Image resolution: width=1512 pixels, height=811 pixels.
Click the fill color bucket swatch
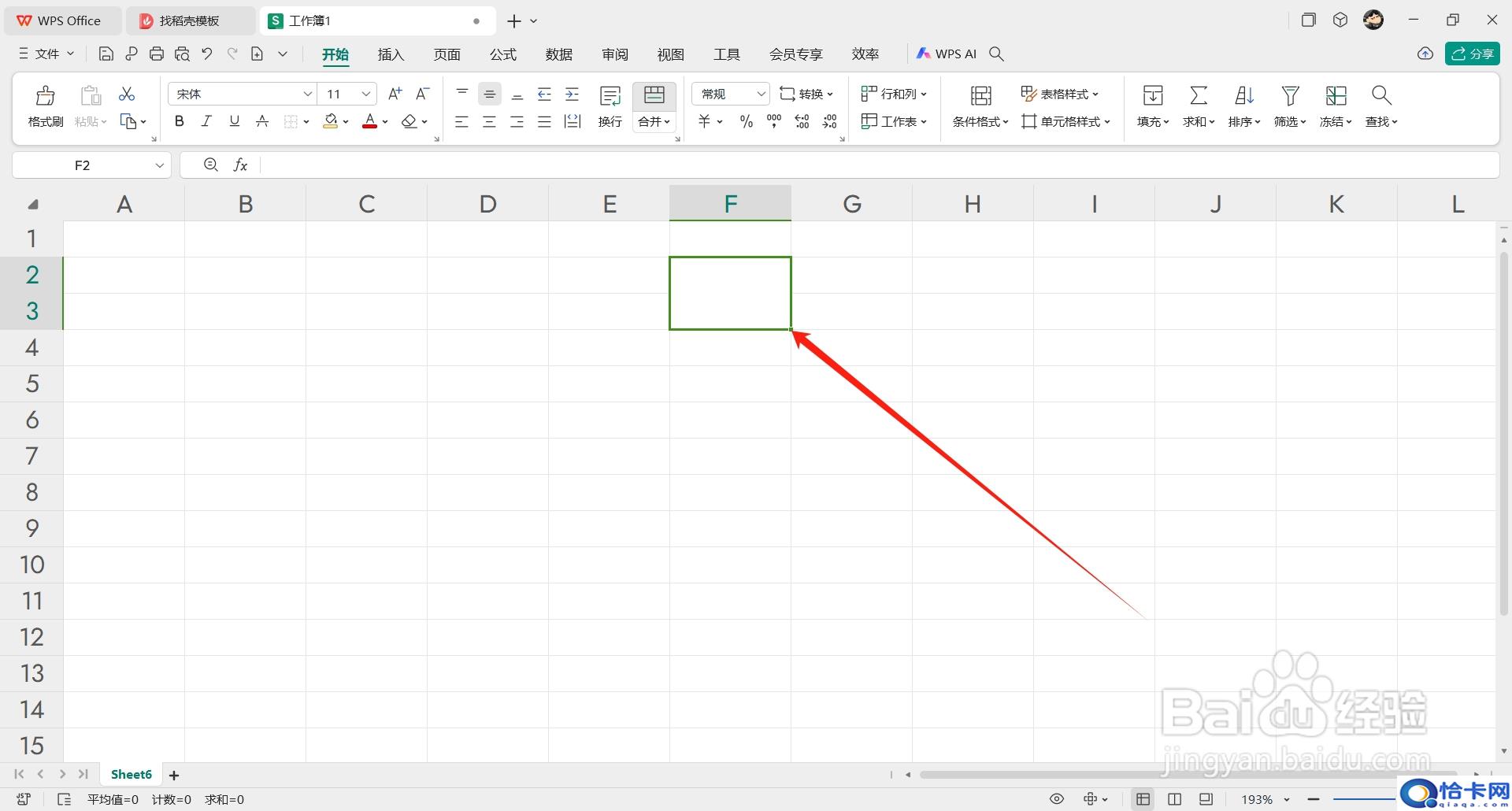pos(331,121)
